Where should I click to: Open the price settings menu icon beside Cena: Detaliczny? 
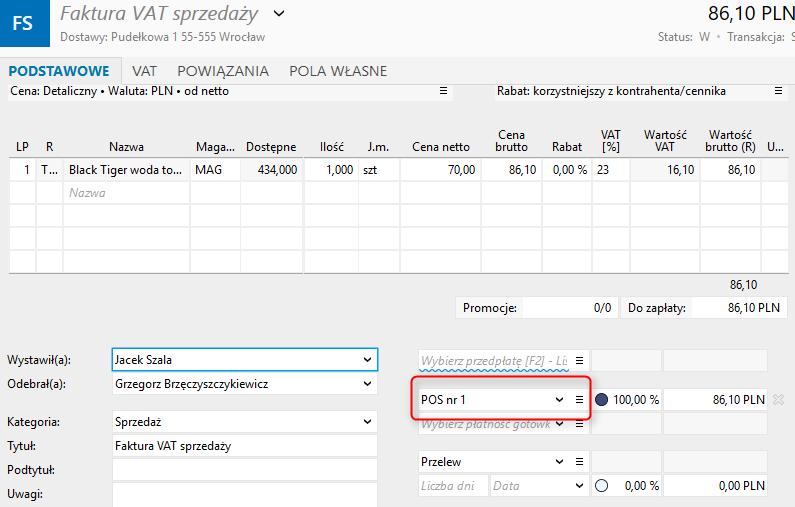pos(443,91)
